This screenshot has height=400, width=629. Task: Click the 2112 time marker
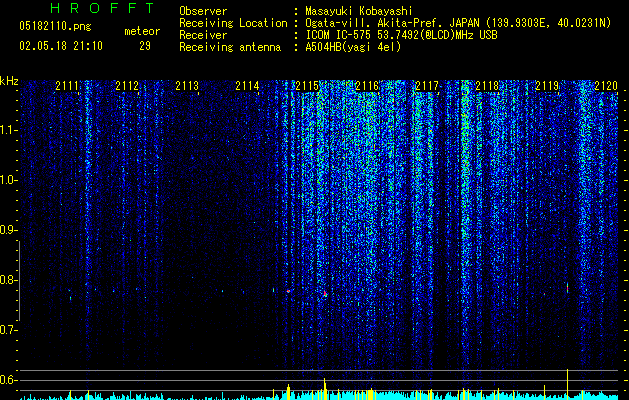click(x=127, y=86)
